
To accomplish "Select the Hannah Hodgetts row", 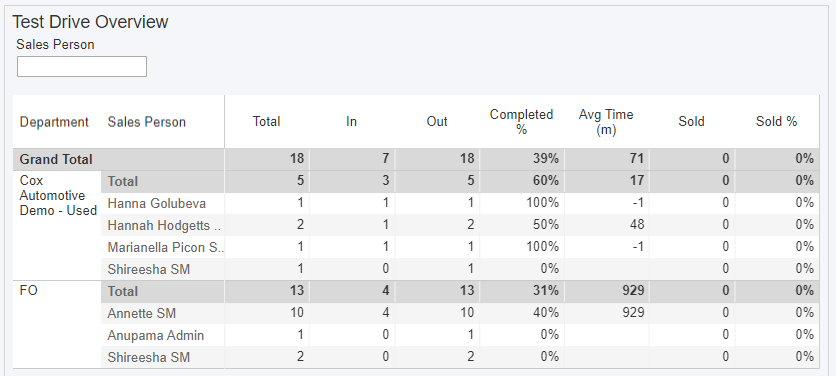I will point(460,225).
